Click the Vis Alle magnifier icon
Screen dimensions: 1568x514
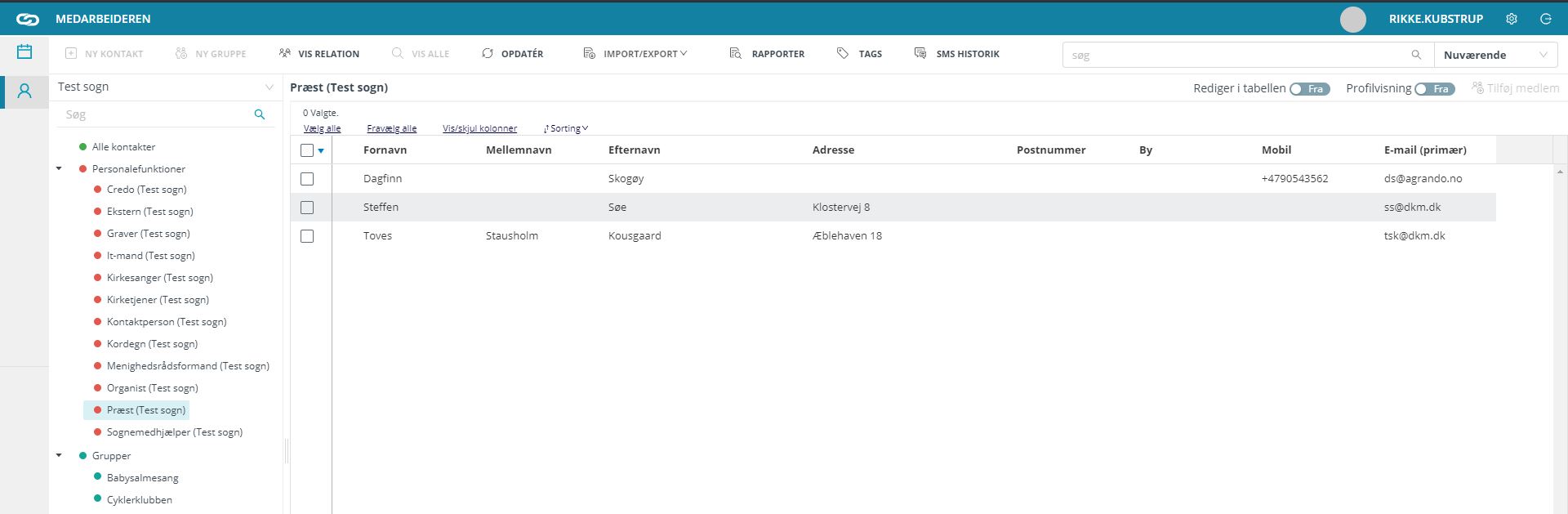(398, 53)
